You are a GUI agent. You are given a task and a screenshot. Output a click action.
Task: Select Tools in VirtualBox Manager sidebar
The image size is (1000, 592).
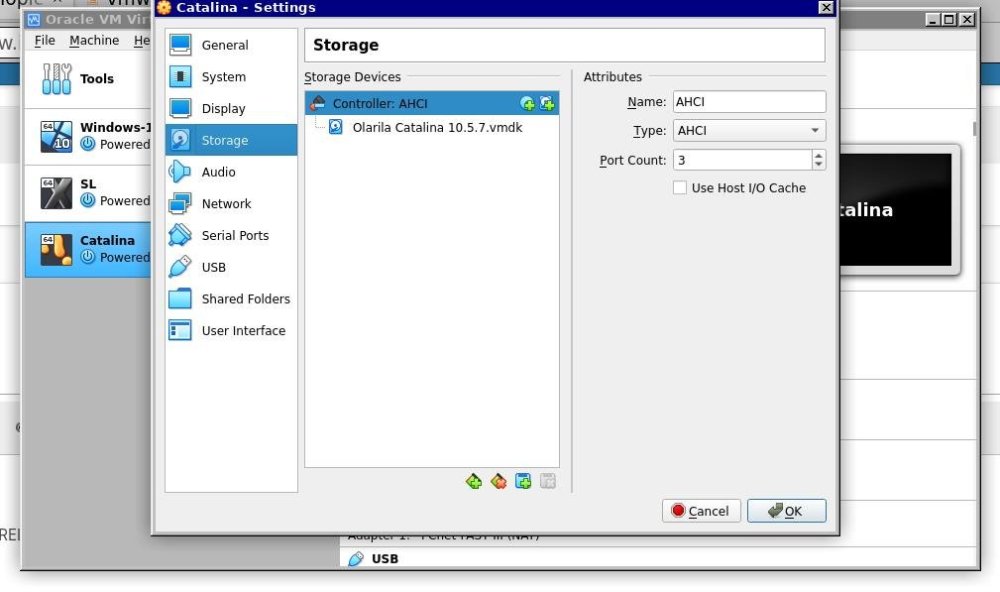(88, 79)
